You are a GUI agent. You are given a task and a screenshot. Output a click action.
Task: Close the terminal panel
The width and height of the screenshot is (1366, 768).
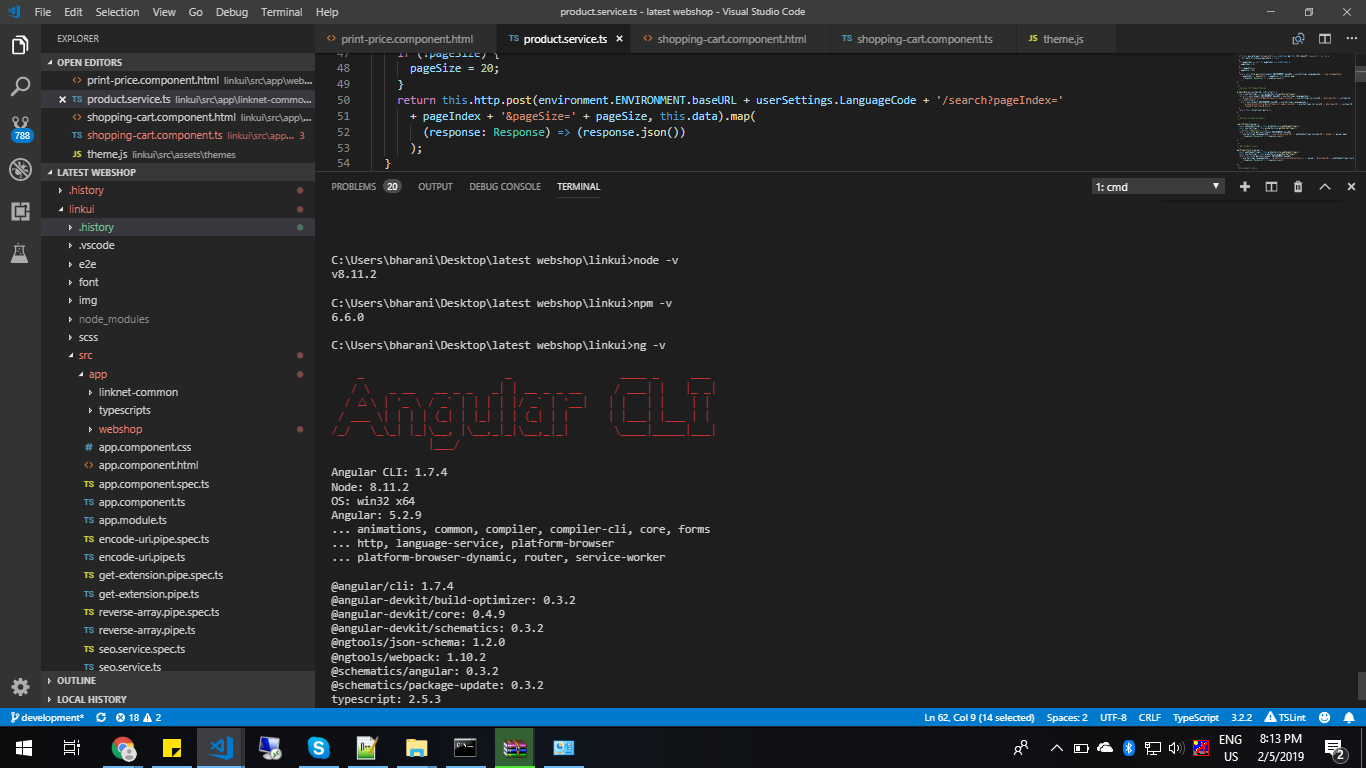(1351, 186)
